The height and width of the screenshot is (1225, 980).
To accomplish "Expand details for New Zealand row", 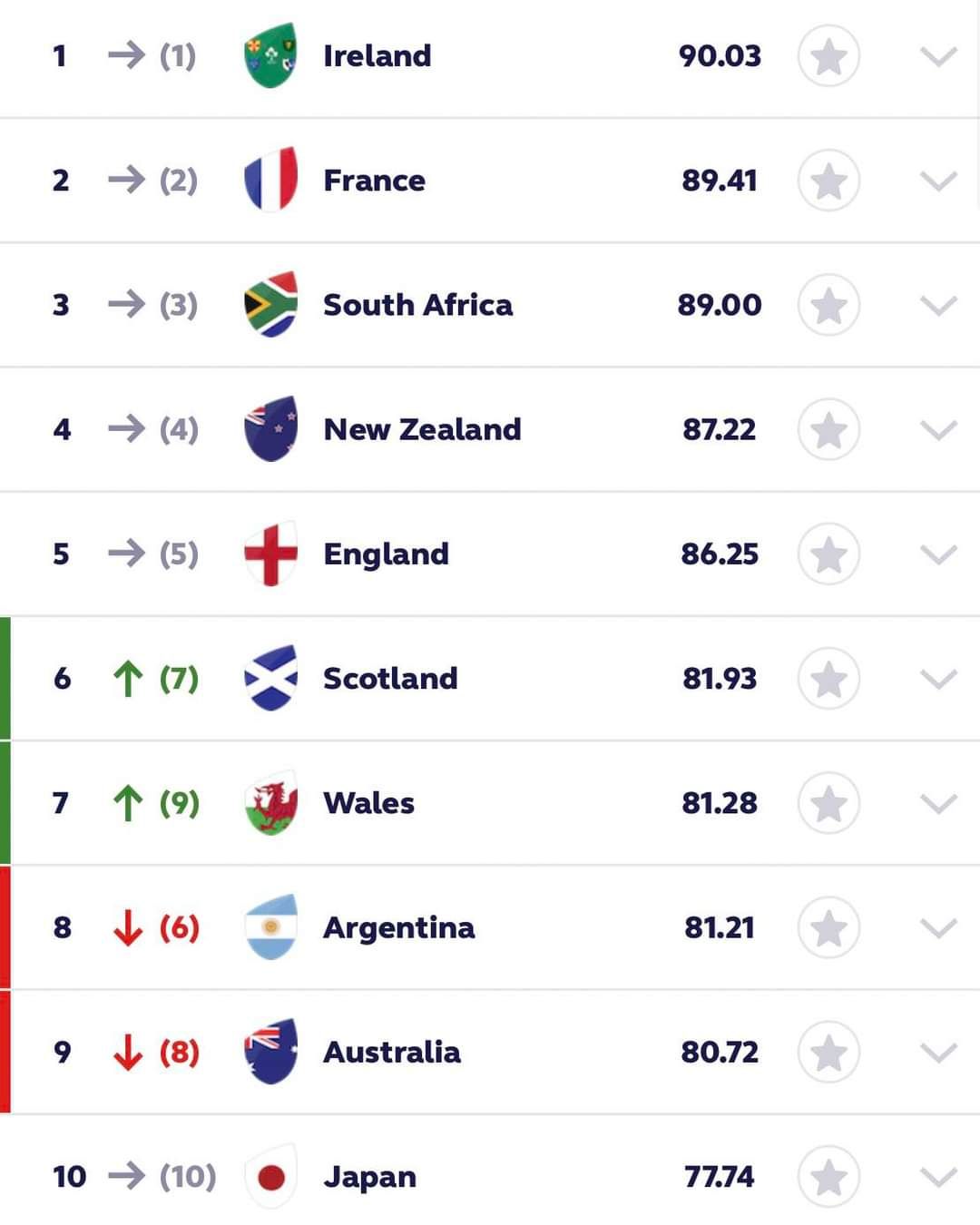I will pos(938,430).
